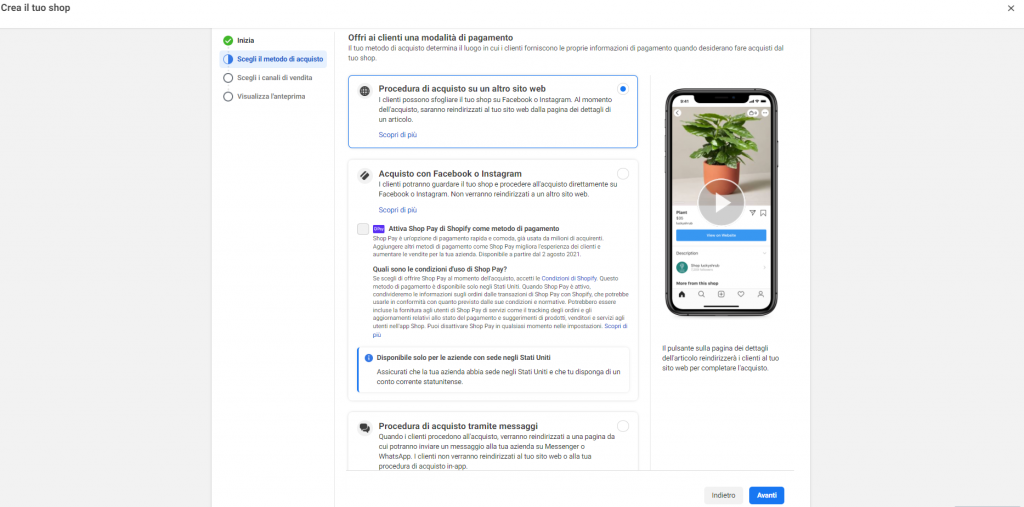Image resolution: width=1024 pixels, height=507 pixels.
Task: Select Procedura di acquisto tramite messaggi radio
Action: pyautogui.click(x=623, y=426)
